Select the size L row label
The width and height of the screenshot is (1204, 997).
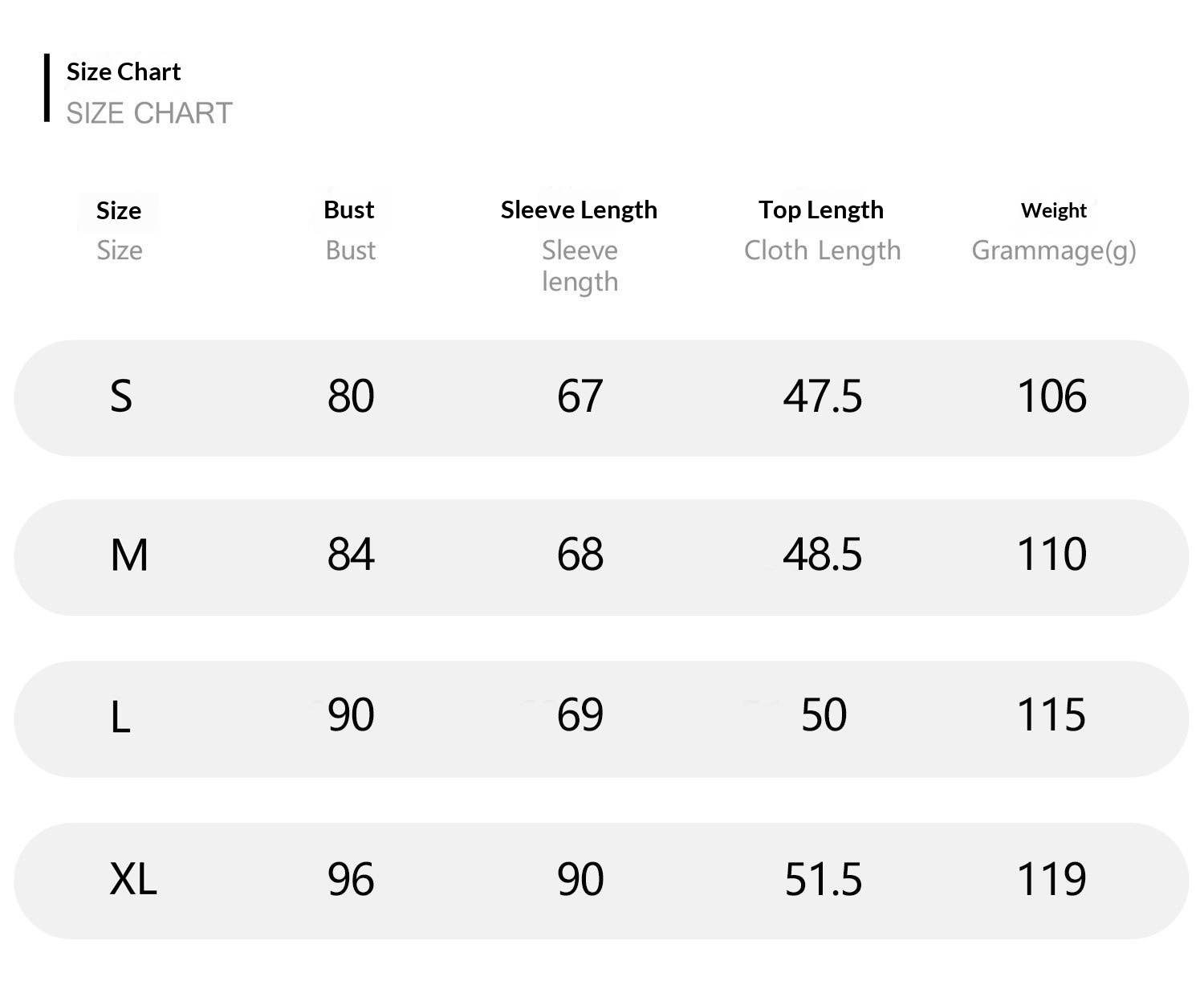[x=120, y=716]
